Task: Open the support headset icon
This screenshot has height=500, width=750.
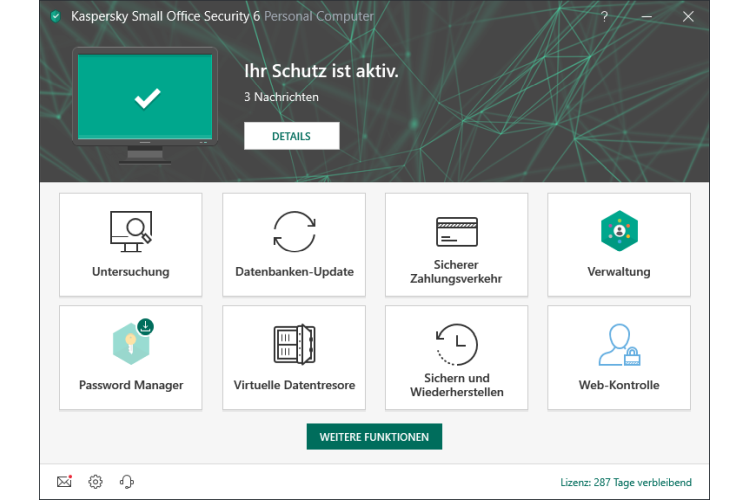Action: pyautogui.click(x=127, y=481)
